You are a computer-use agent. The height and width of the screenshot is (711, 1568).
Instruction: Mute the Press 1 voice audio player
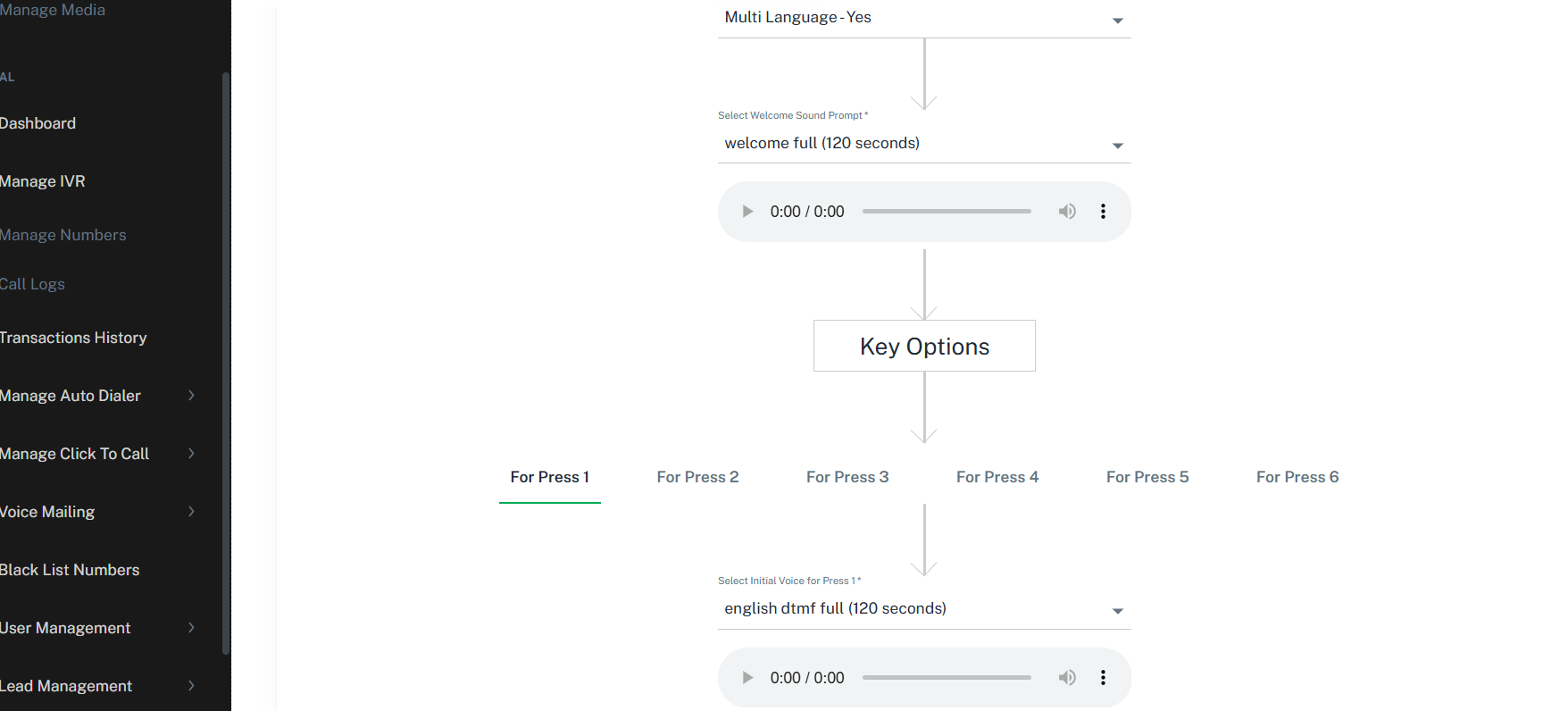click(x=1067, y=678)
